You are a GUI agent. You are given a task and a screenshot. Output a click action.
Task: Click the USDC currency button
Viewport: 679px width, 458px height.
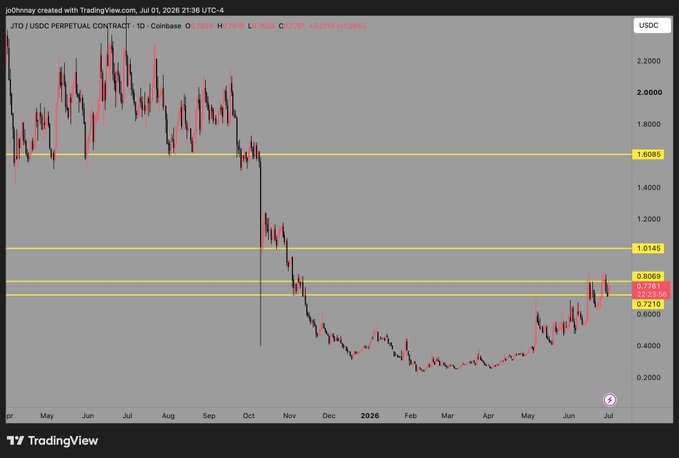point(652,26)
